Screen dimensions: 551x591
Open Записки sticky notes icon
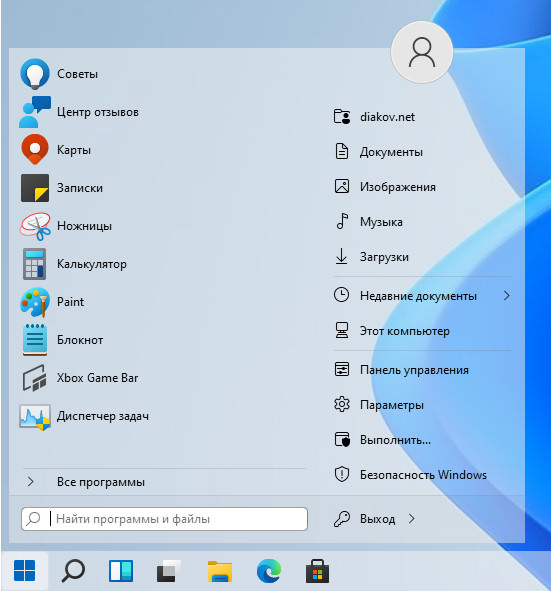coord(35,188)
